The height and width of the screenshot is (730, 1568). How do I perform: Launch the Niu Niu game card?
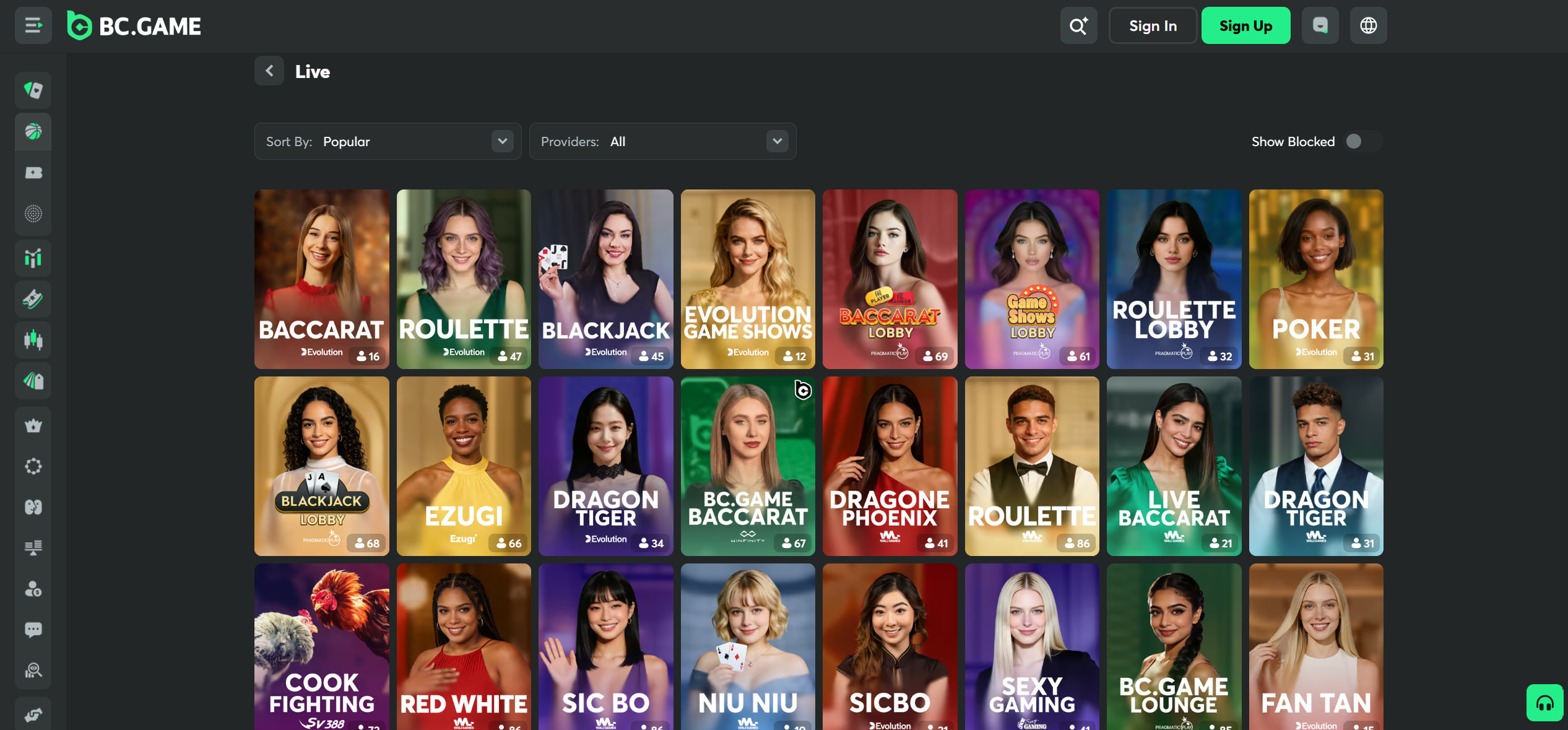(x=748, y=646)
